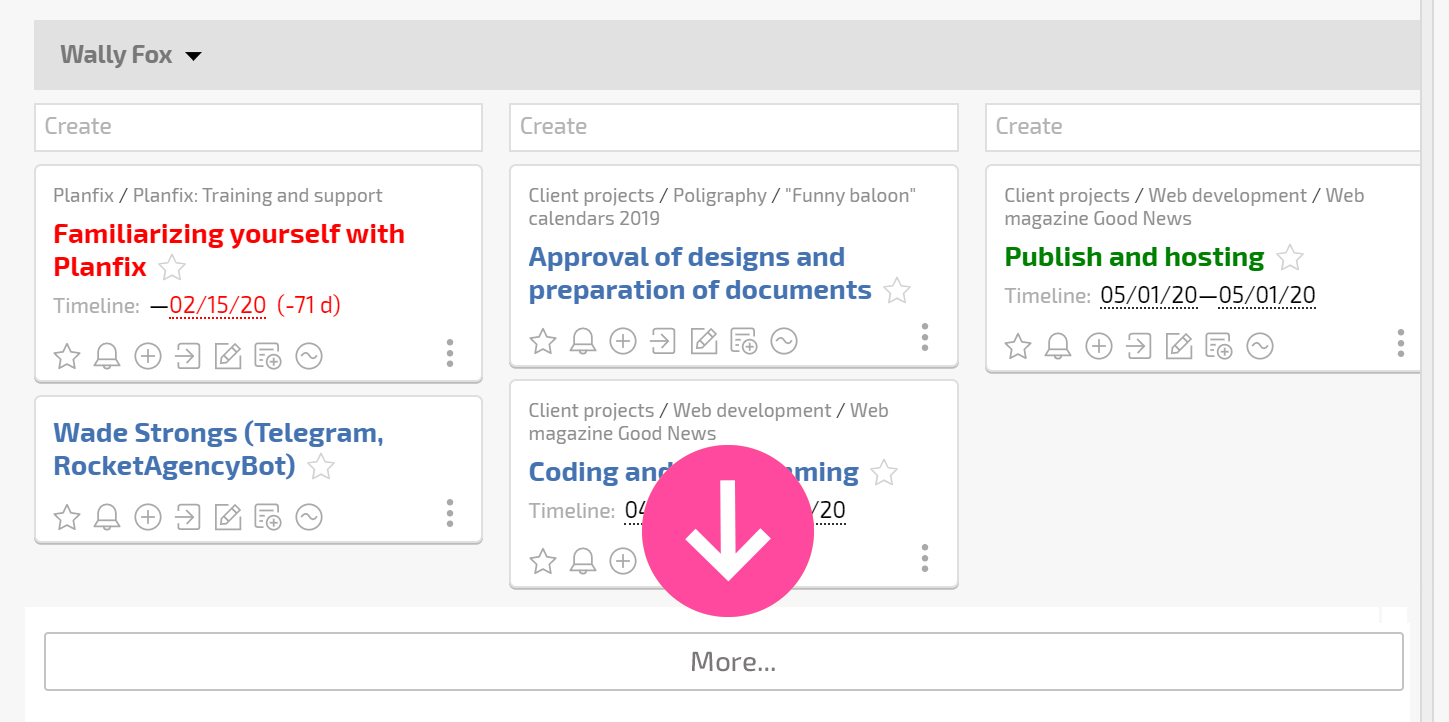Click the pencil edit icon on Publish and hosting card
The width and height of the screenshot is (1449, 722).
point(1179,346)
